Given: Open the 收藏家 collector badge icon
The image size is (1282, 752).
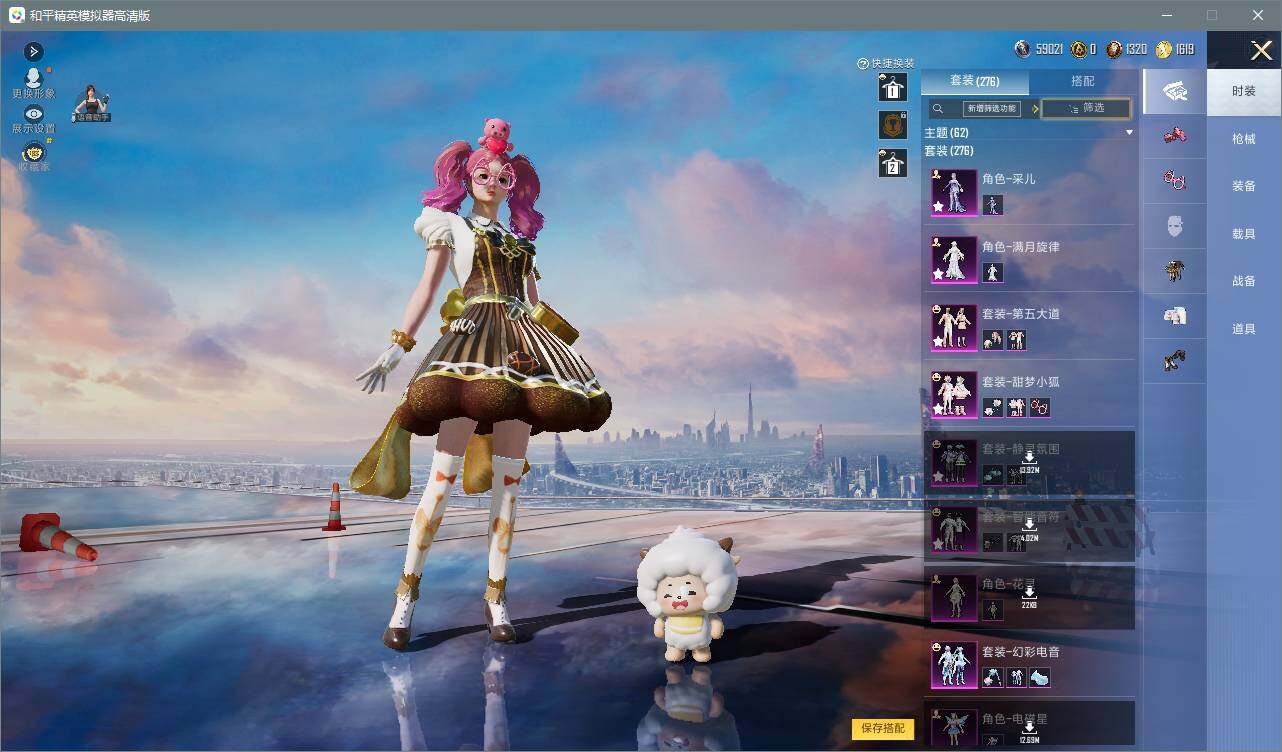Looking at the screenshot, I should 33,152.
